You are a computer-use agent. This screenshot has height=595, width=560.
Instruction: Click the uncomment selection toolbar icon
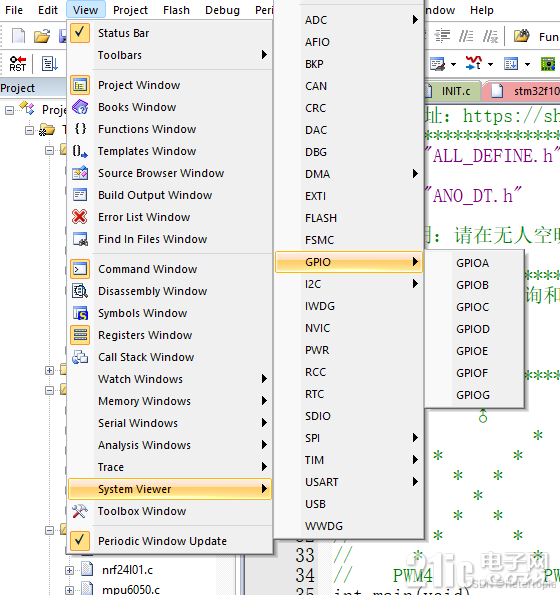490,36
